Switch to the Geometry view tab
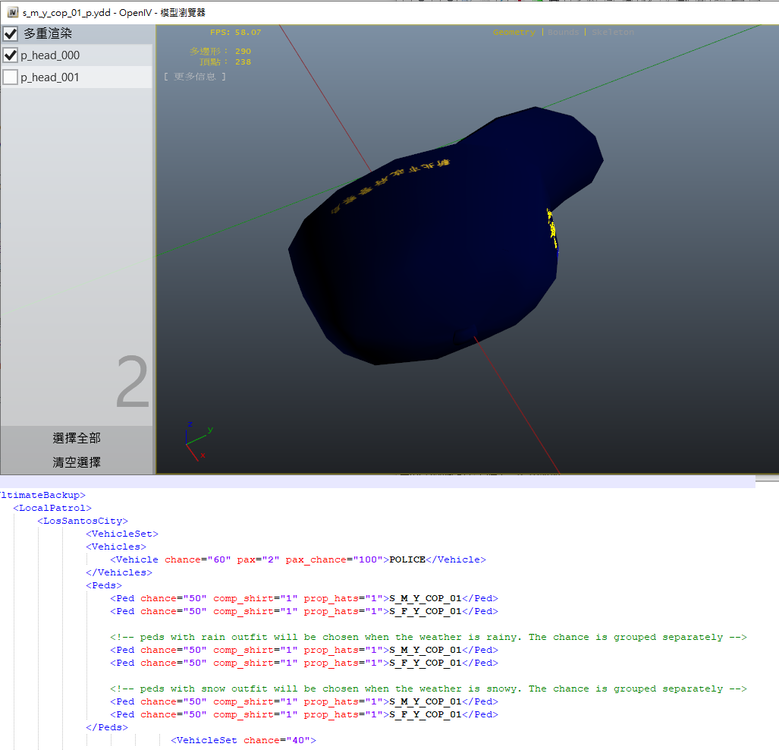 pyautogui.click(x=514, y=32)
